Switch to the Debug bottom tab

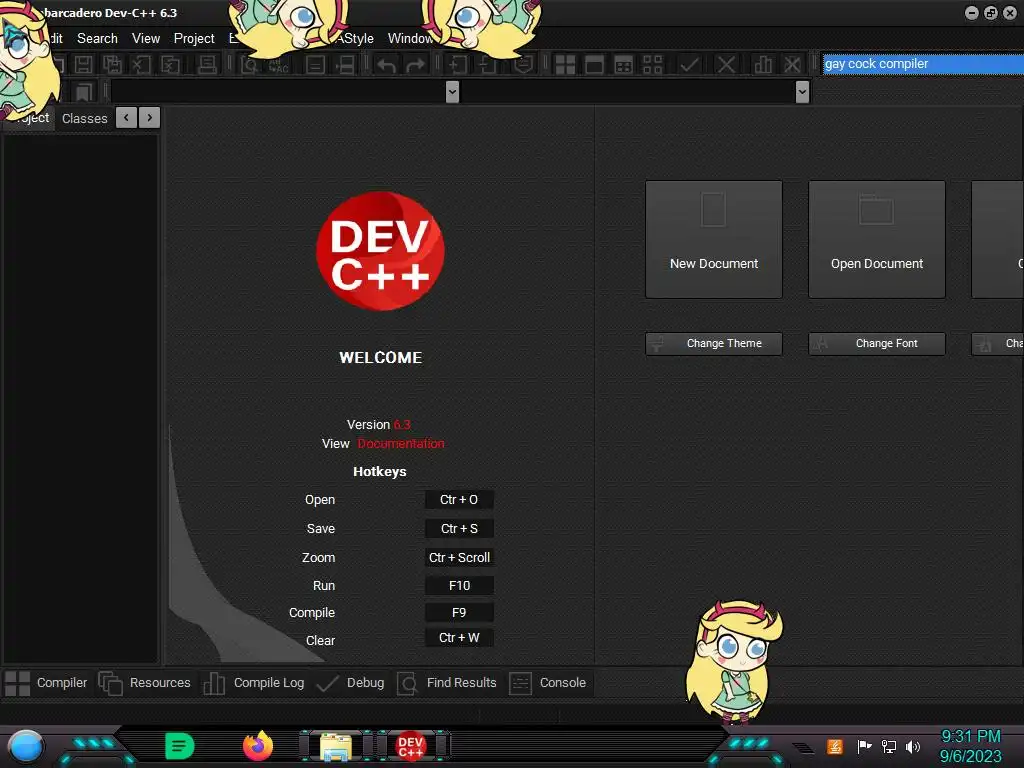350,683
